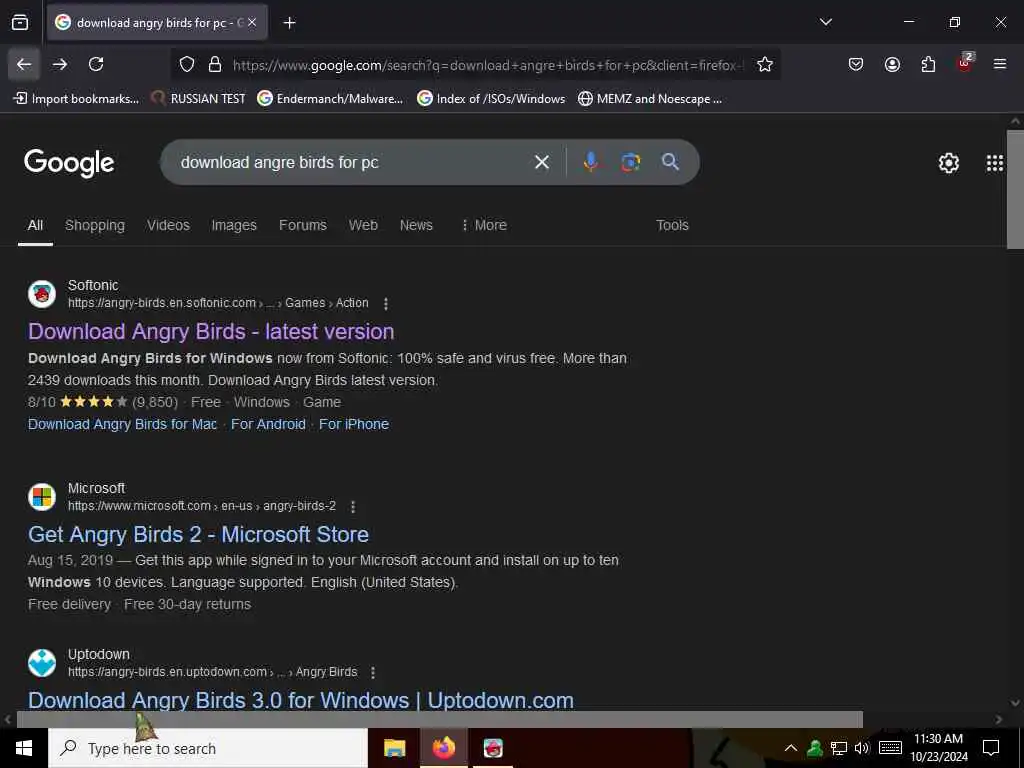Open File Explorer from taskbar
Image resolution: width=1024 pixels, height=768 pixels.
(394, 748)
